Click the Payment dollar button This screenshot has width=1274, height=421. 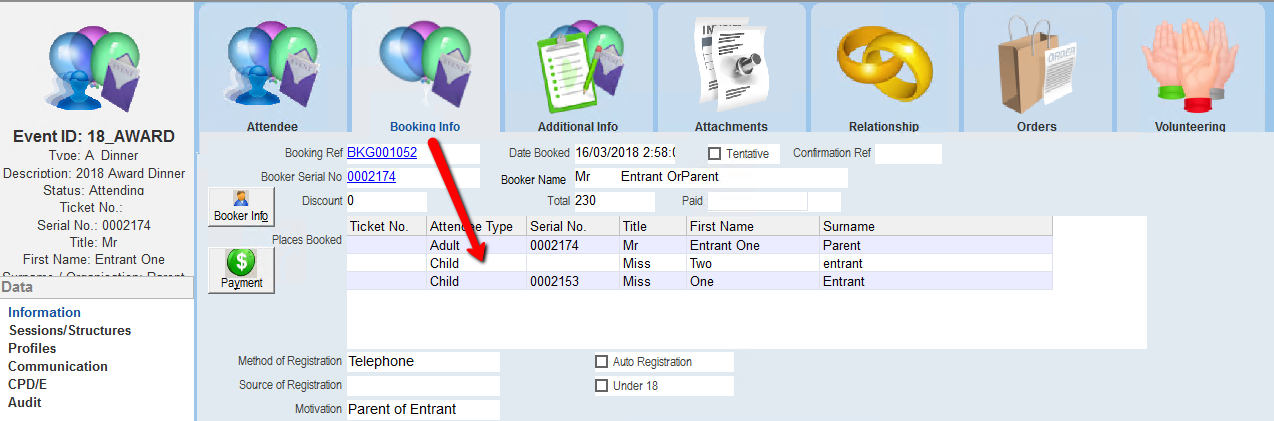241,271
